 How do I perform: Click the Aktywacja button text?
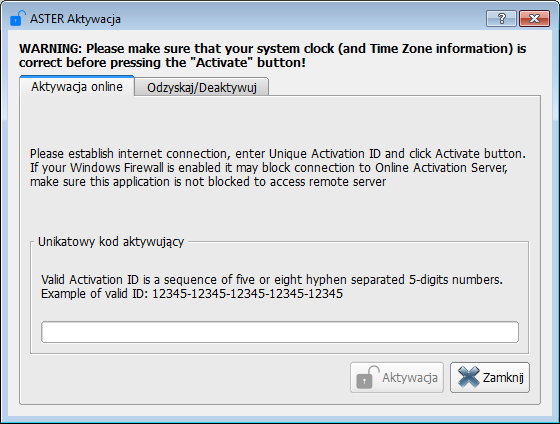pos(410,378)
